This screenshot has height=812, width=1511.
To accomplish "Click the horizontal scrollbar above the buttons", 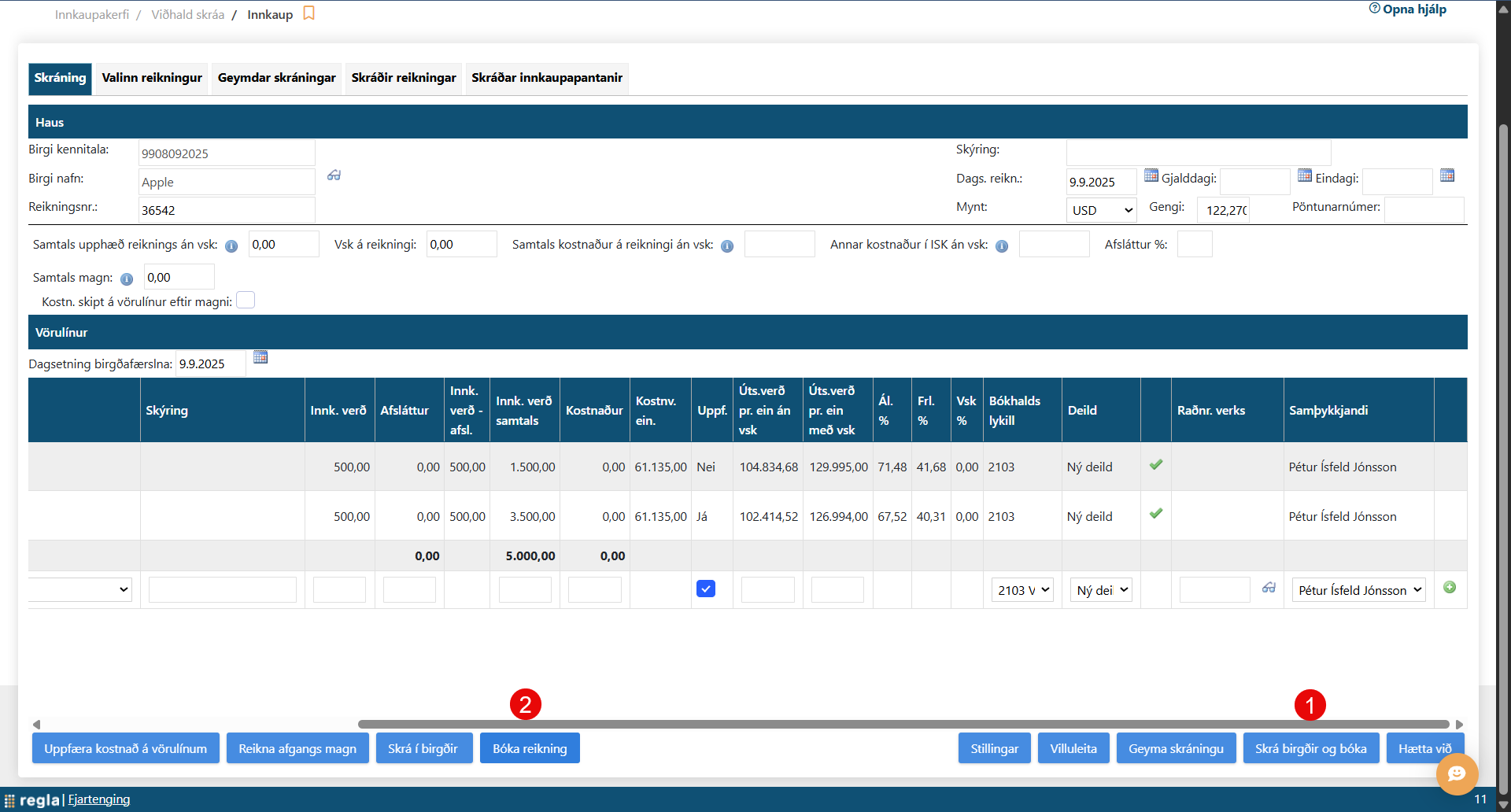I will coord(903,724).
